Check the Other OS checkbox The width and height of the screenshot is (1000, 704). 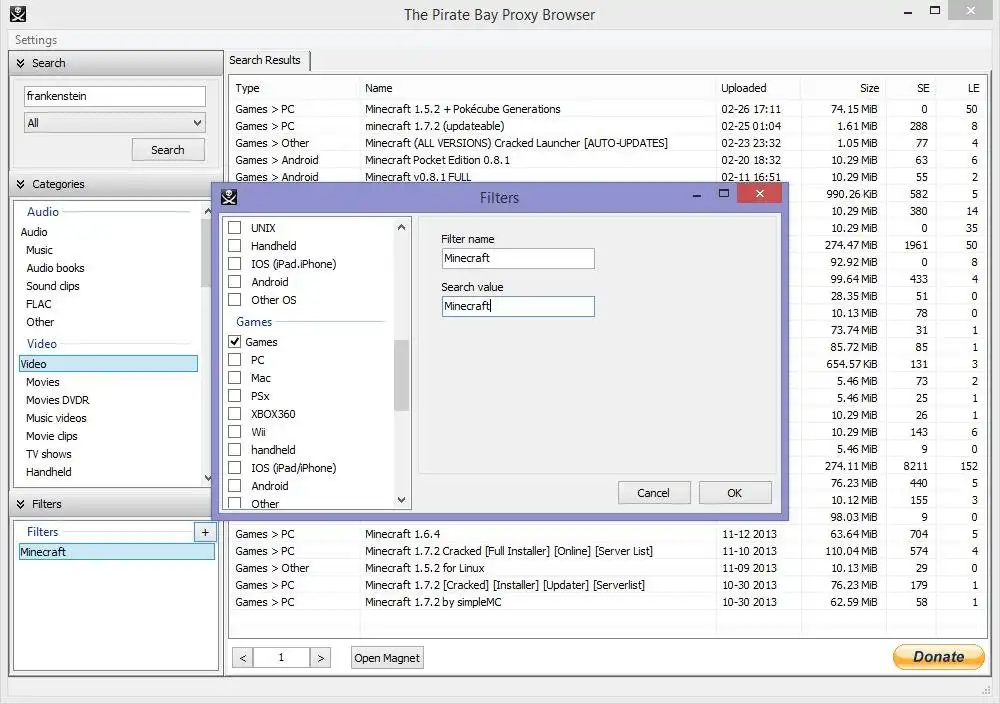pyautogui.click(x=235, y=300)
